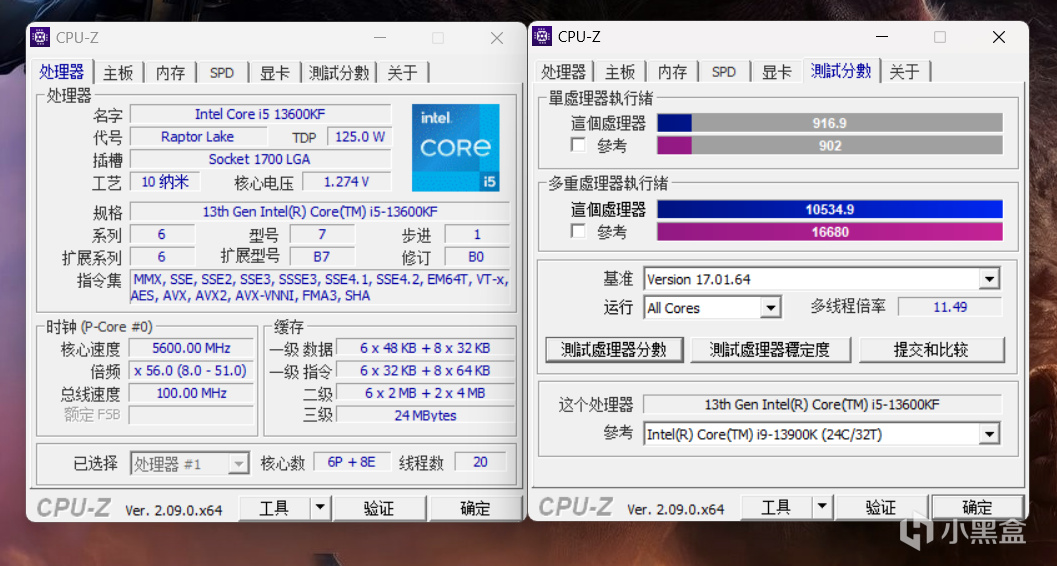Screen dimensions: 1057x566
Task: Open SPD tab in left window
Action: click(222, 73)
